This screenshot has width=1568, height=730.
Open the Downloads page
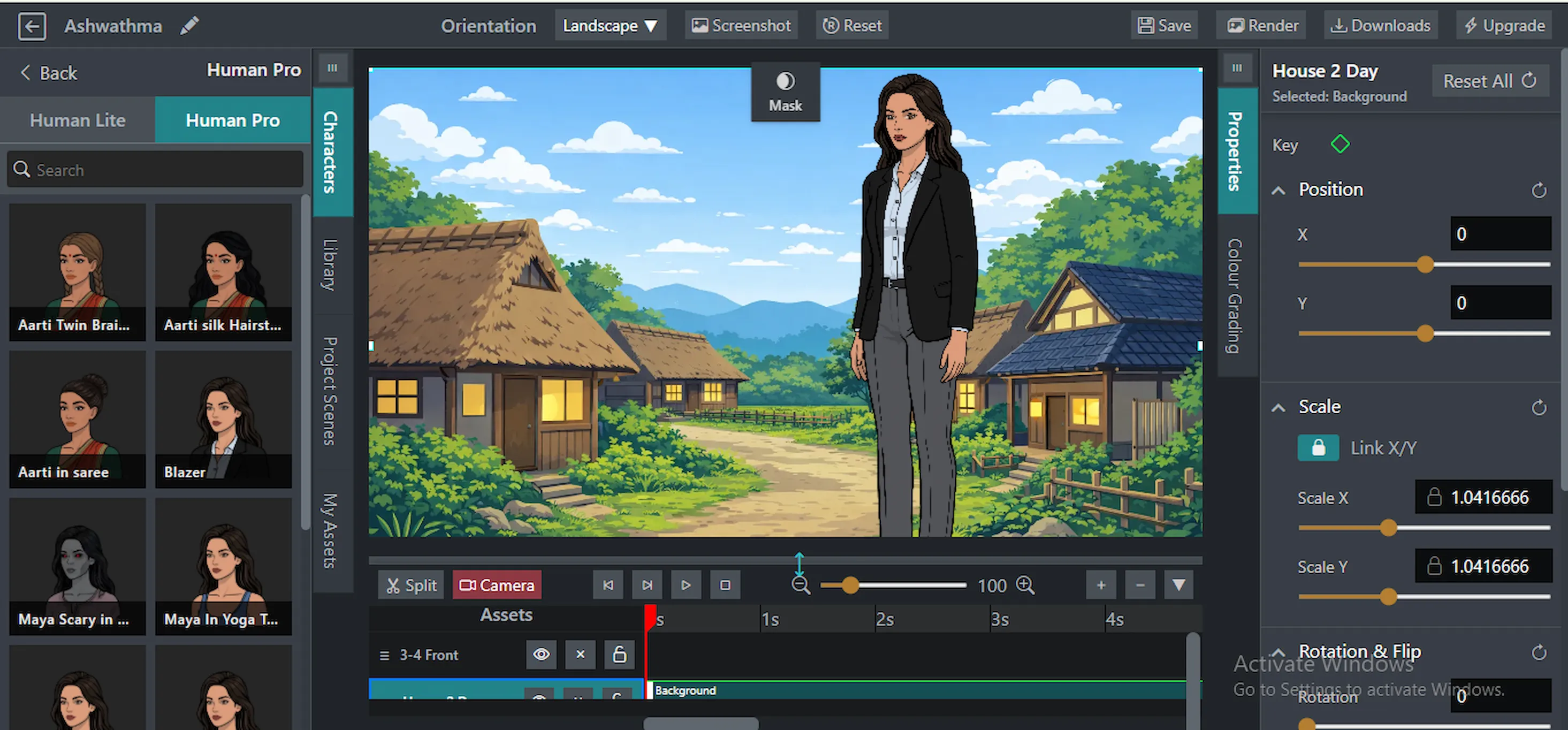coord(1381,26)
